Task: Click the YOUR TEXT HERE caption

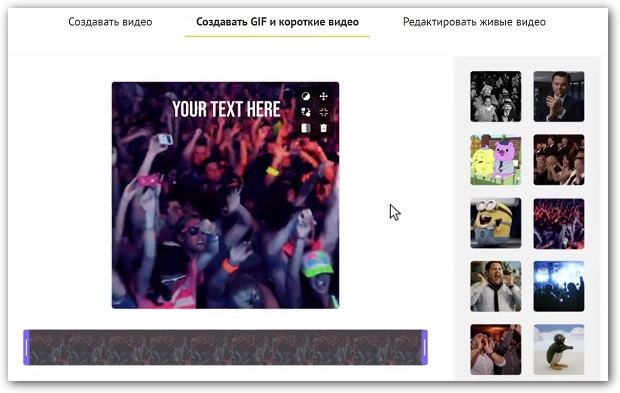Action: coord(226,109)
